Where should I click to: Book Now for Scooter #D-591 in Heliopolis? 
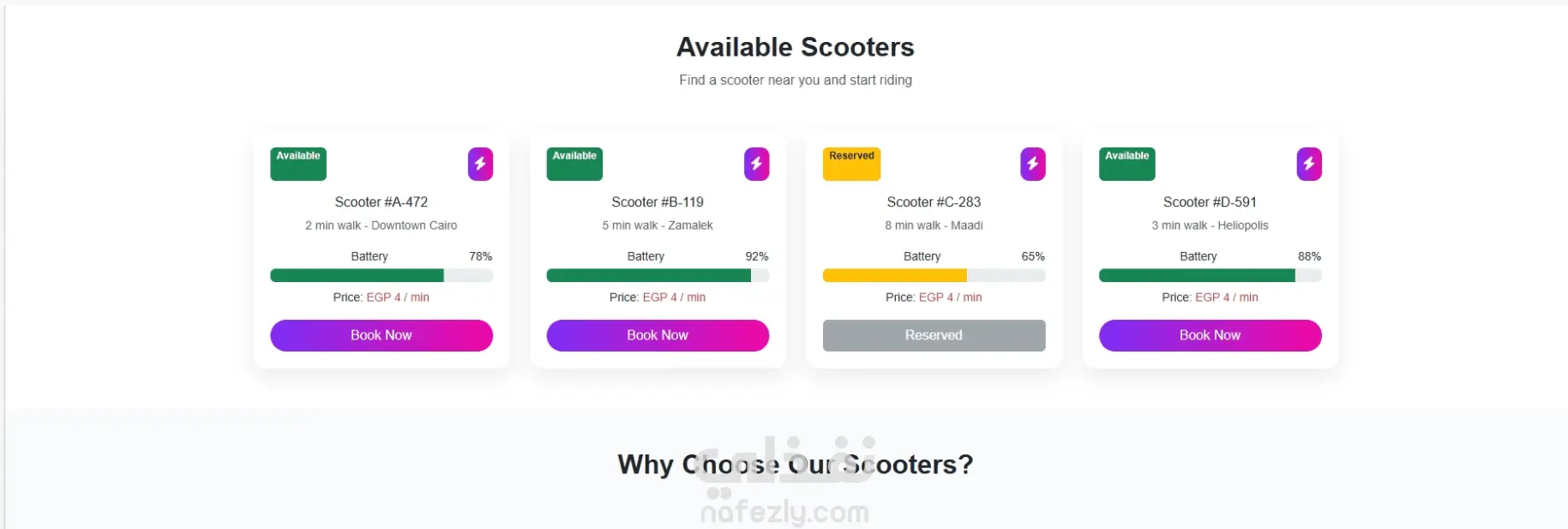(1210, 335)
